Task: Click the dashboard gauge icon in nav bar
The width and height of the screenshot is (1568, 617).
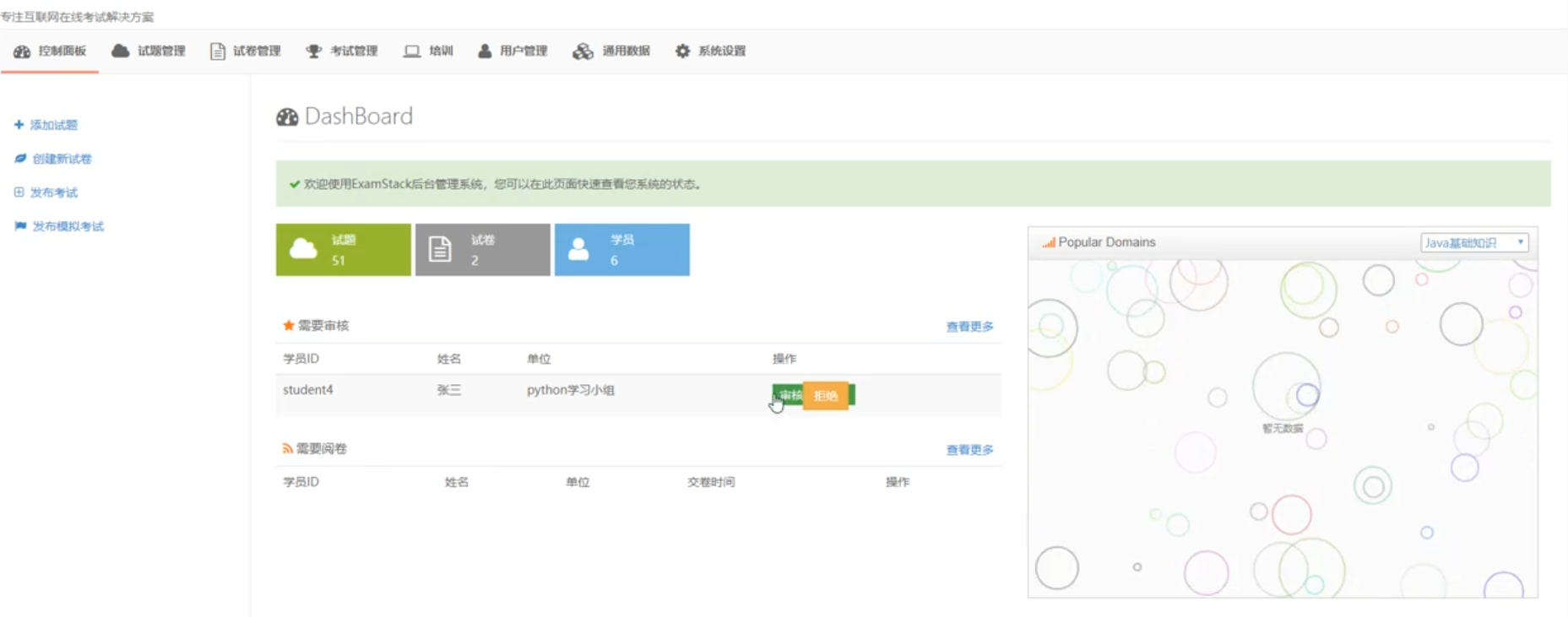Action: (x=22, y=51)
